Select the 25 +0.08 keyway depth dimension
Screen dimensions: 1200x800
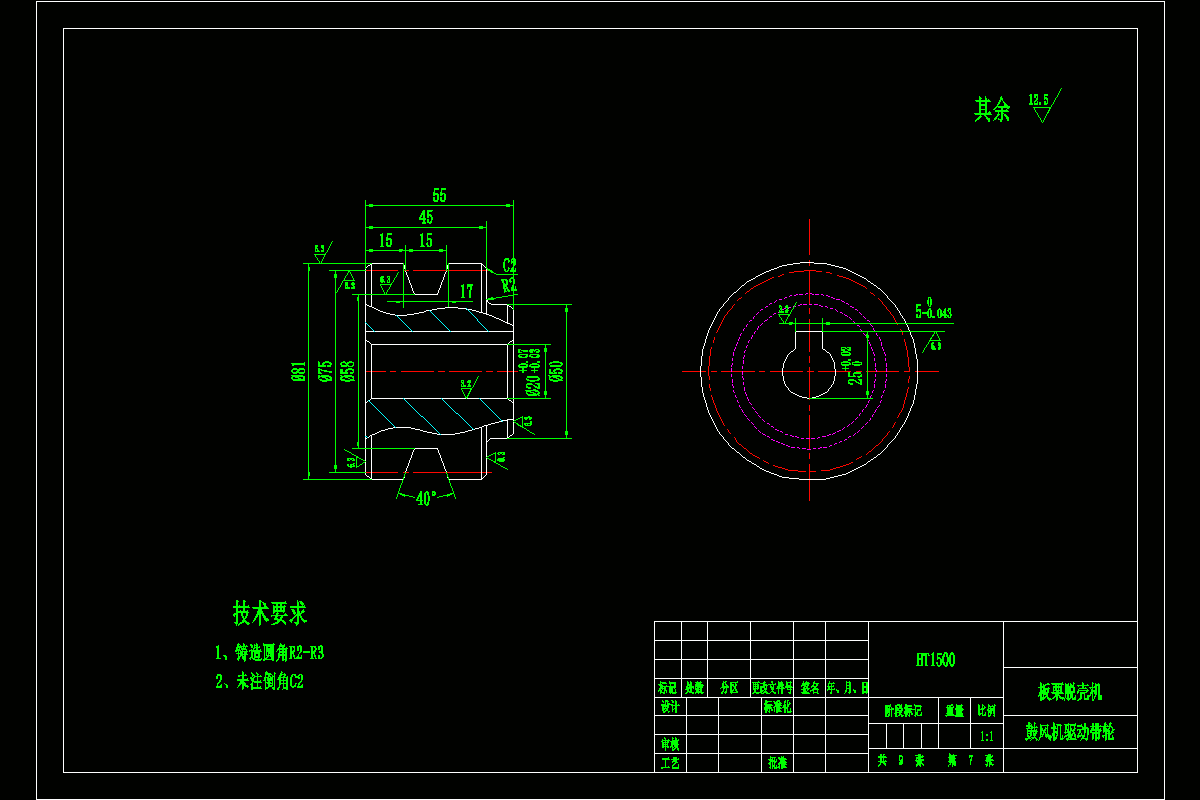click(852, 366)
